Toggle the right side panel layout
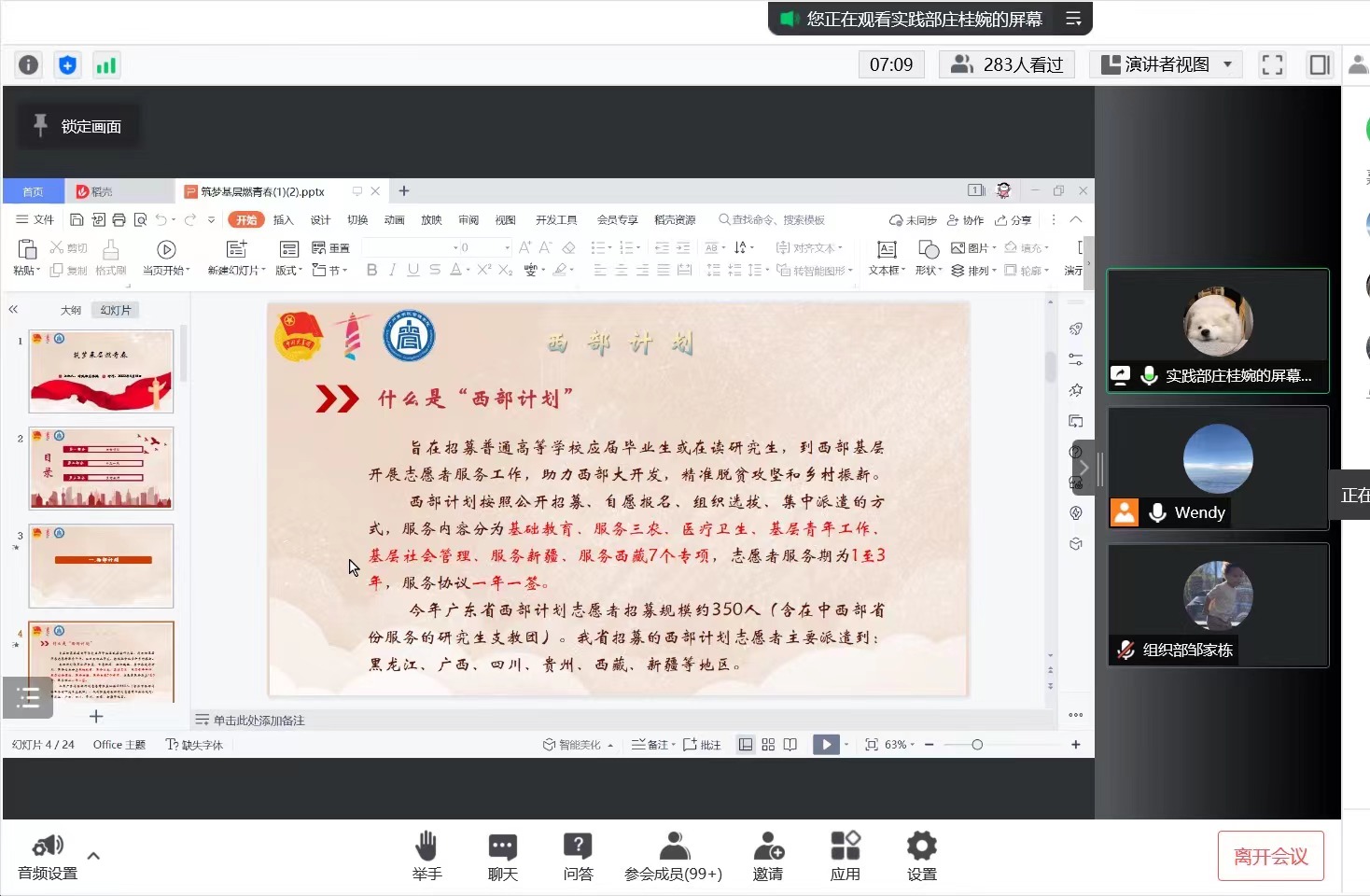 1320,64
